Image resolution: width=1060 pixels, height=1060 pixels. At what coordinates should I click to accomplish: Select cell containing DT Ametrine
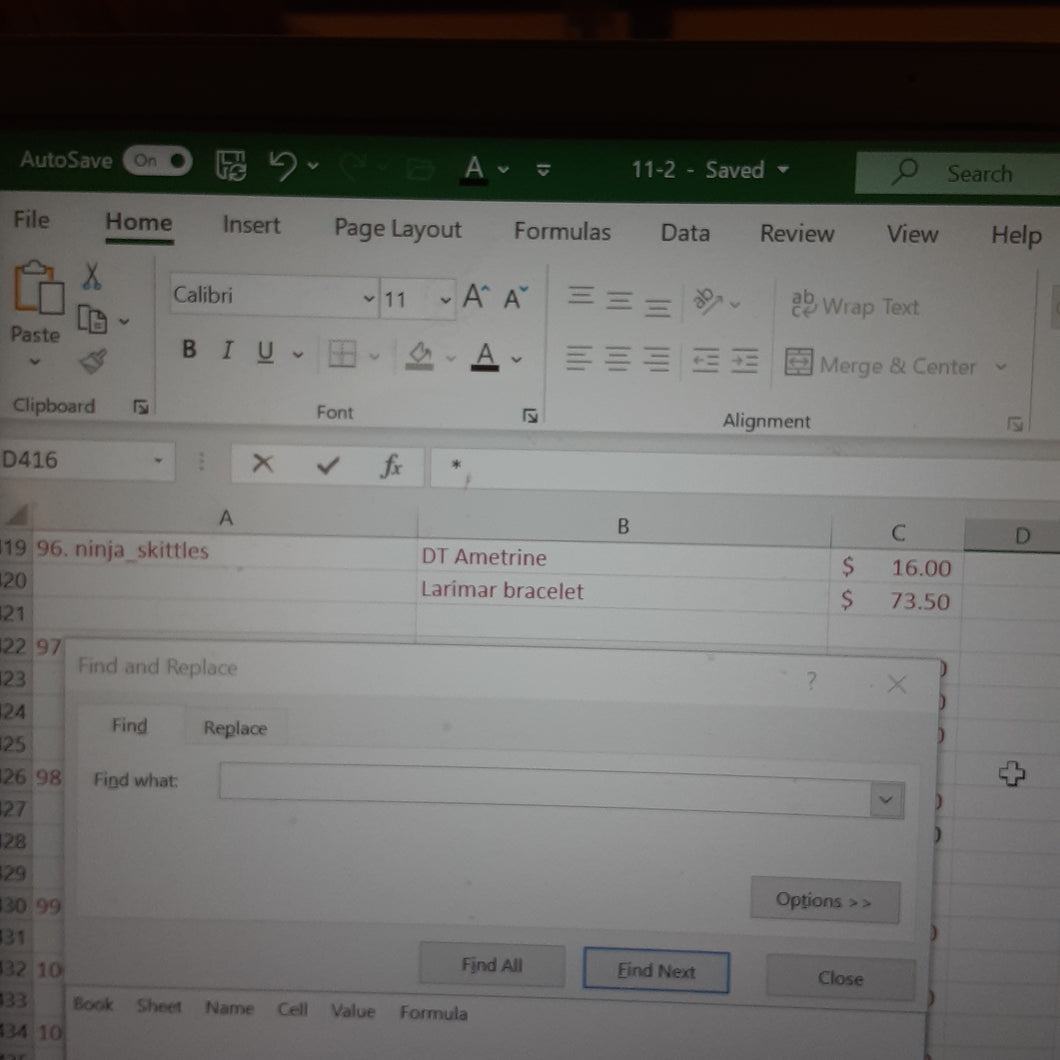(x=623, y=558)
